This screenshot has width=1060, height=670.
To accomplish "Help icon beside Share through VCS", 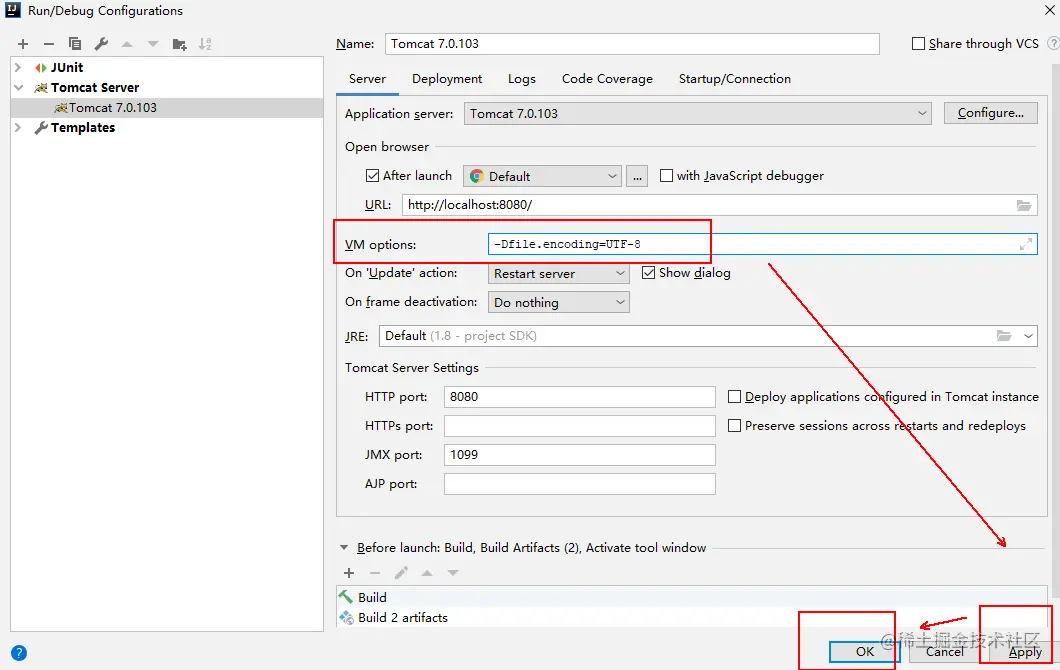I will 1053,43.
